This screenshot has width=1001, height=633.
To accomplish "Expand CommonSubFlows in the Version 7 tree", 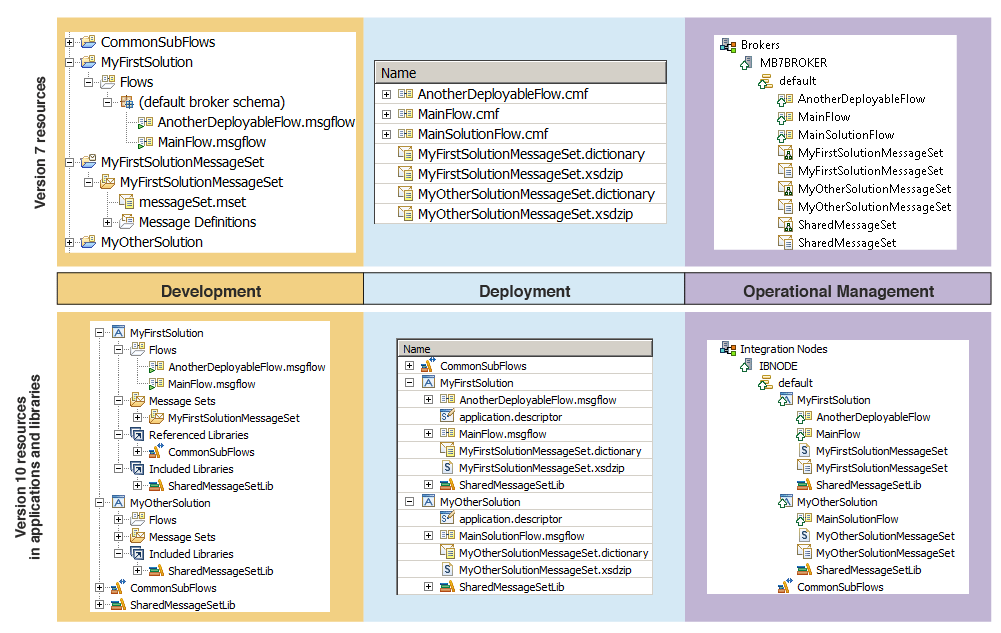I will tap(69, 42).
